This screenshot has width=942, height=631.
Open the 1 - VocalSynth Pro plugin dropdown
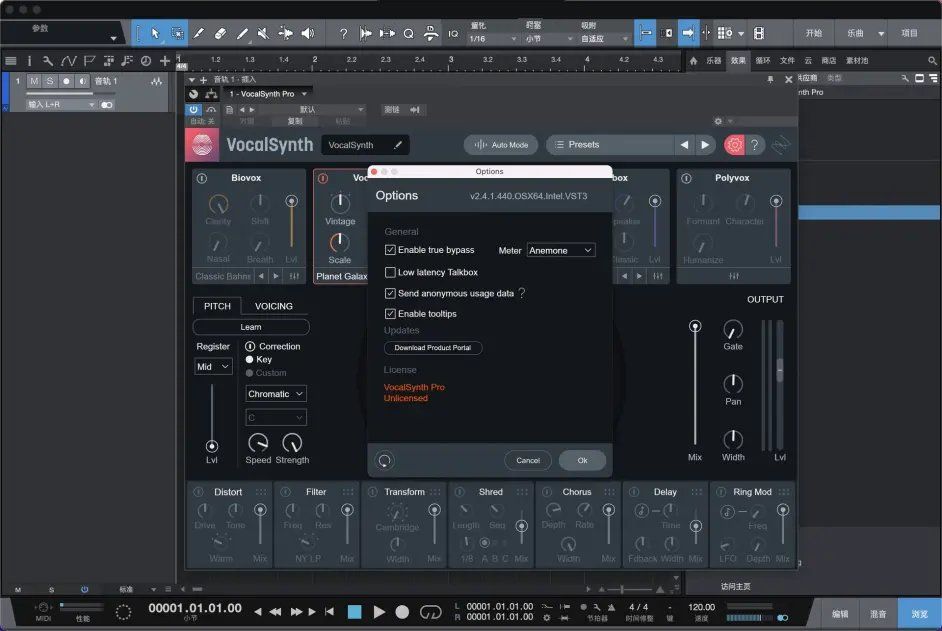coord(267,94)
